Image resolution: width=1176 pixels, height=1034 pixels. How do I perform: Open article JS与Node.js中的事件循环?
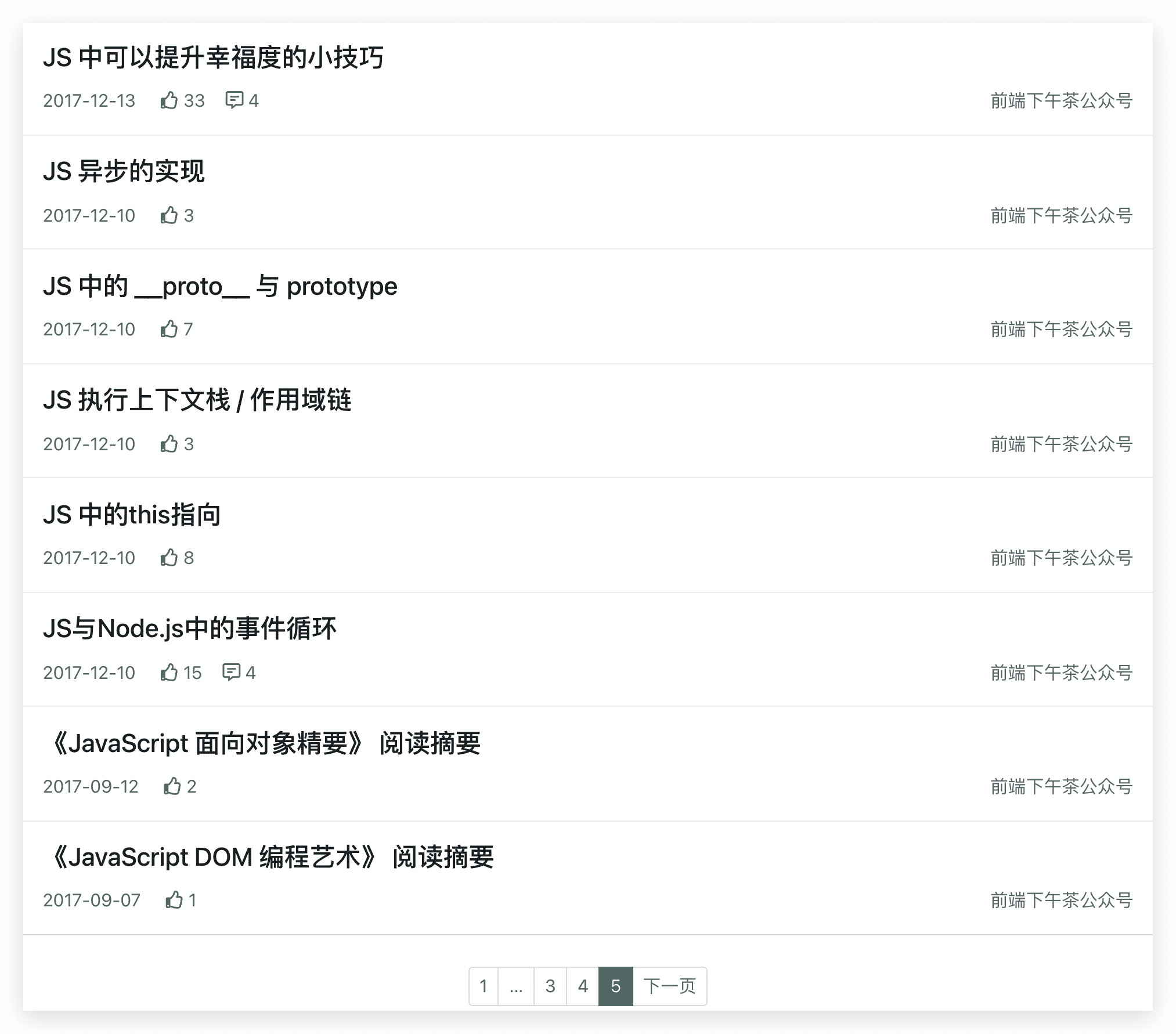pyautogui.click(x=190, y=628)
